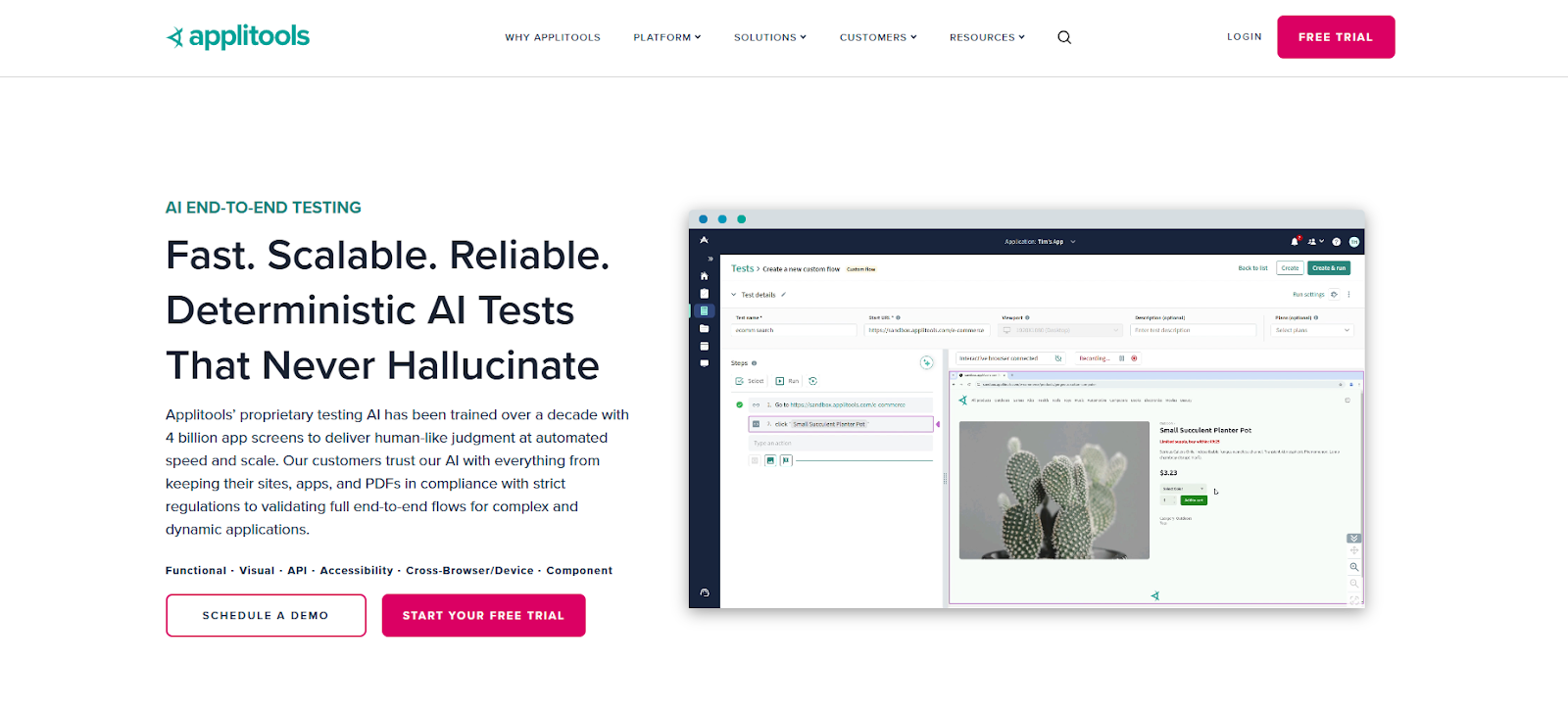Click the Tests breadcrumb link
This screenshot has height=711, width=1568.
coord(742,268)
